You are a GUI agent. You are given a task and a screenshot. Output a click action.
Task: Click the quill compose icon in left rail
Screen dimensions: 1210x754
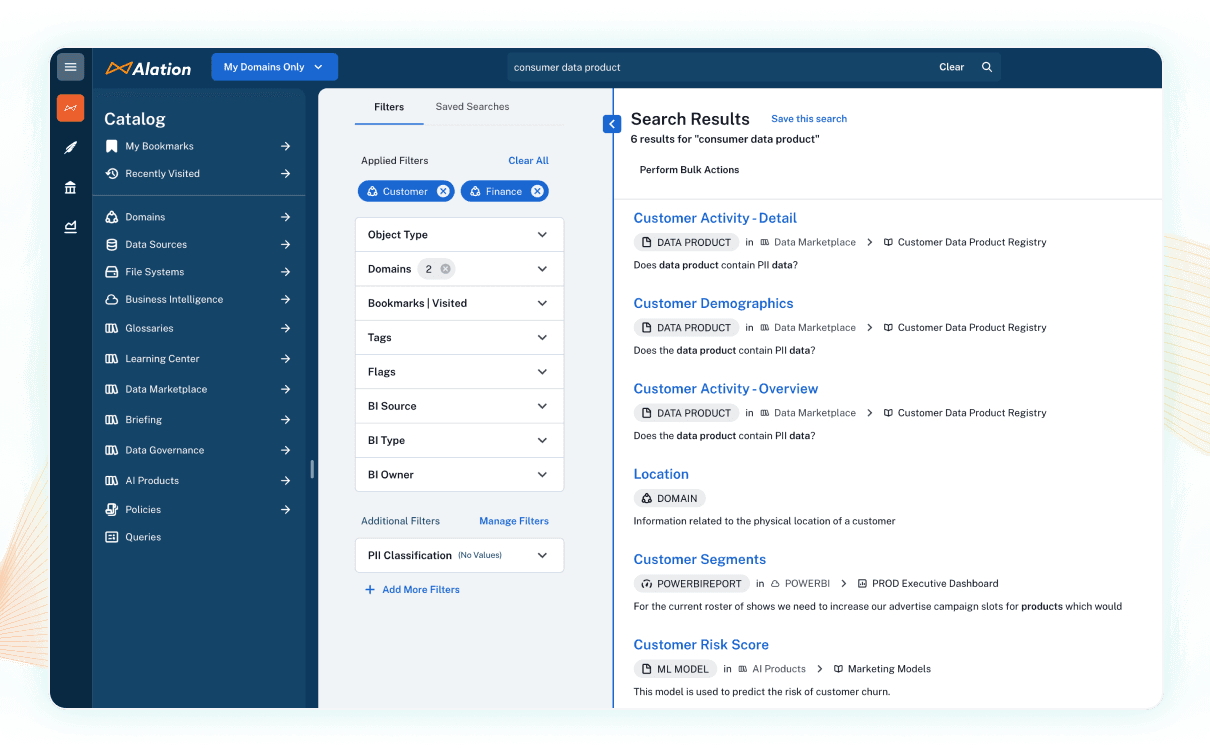tap(70, 147)
